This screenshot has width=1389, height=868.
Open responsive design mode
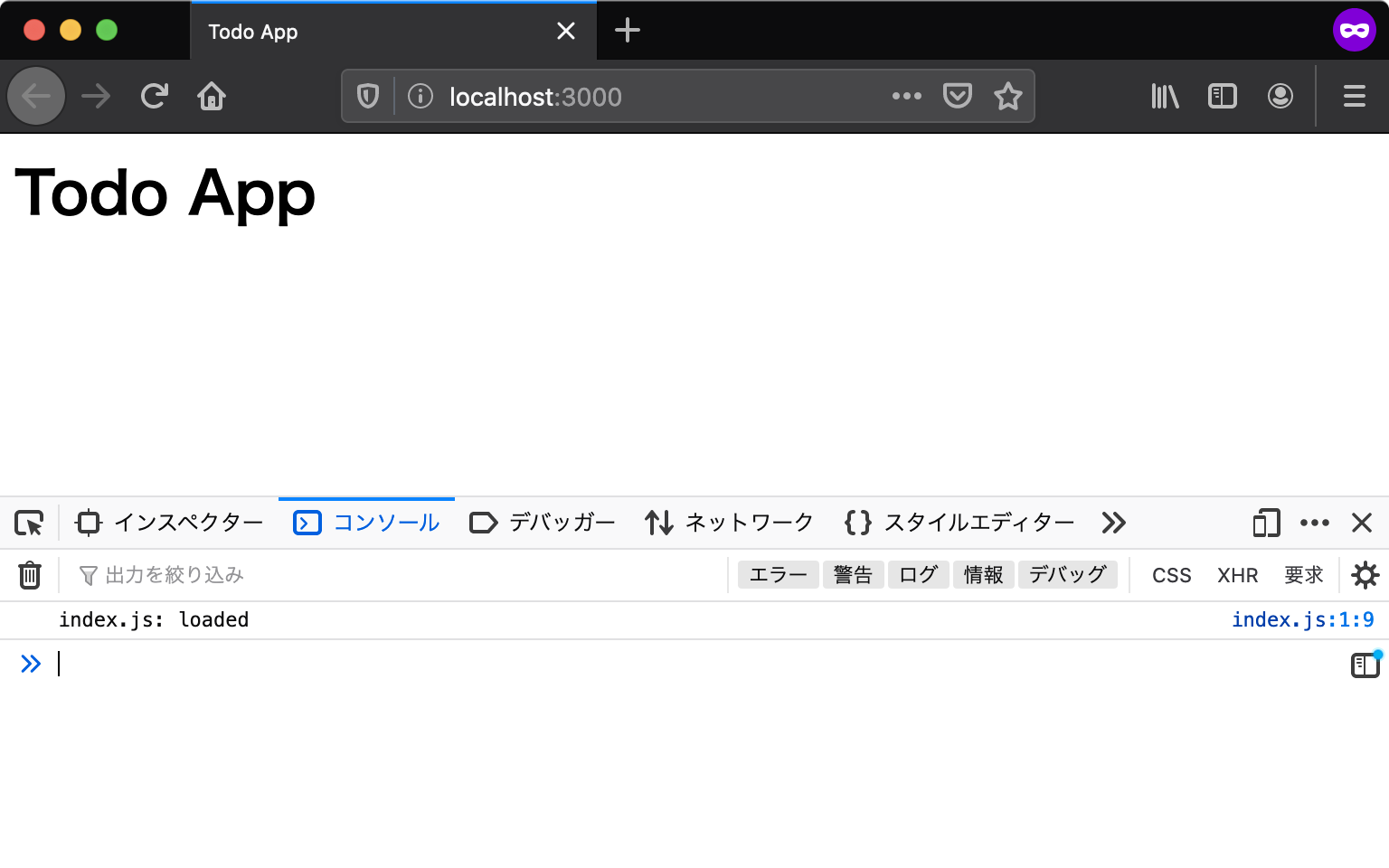coord(1265,523)
